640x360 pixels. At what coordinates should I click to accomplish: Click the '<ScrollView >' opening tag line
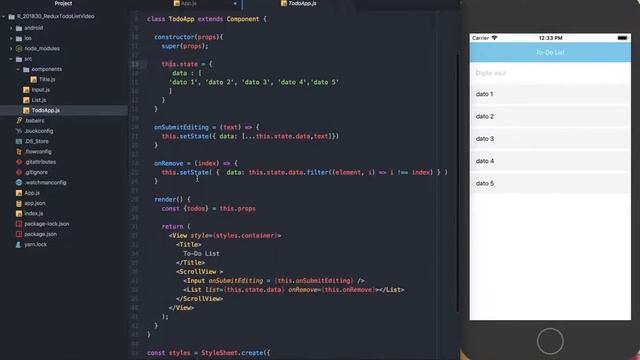tap(200, 272)
